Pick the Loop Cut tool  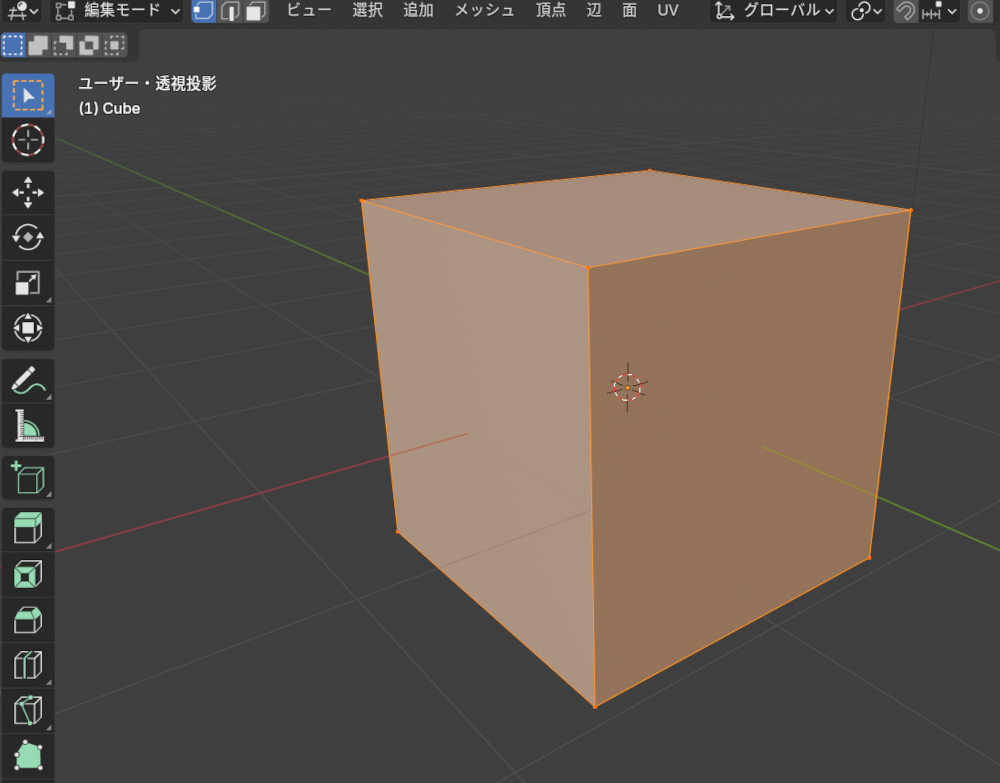point(27,665)
